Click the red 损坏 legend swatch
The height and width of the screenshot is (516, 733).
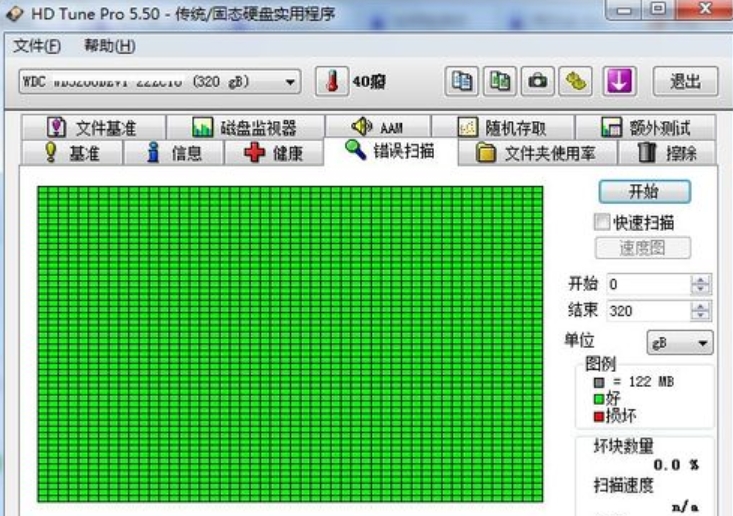(599, 416)
